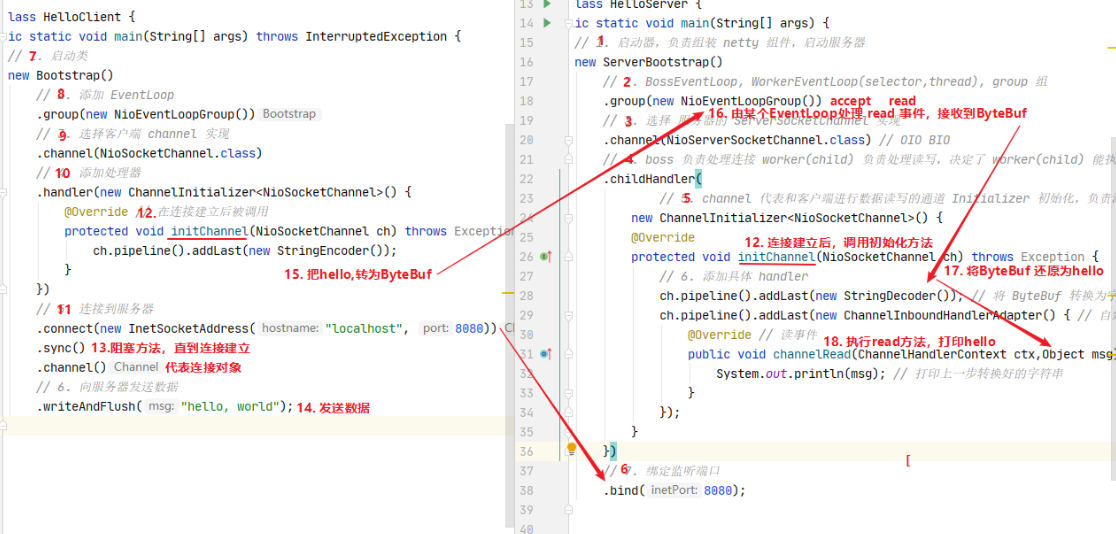Click 8080 value in the .bind call
The width and height of the screenshot is (1116, 534).
(x=717, y=490)
